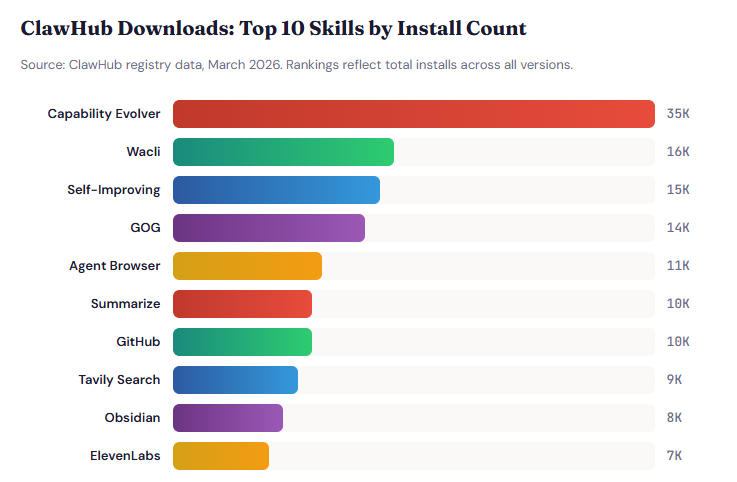Click the 16K value
Viewport: 737px width, 482px height.
(678, 152)
